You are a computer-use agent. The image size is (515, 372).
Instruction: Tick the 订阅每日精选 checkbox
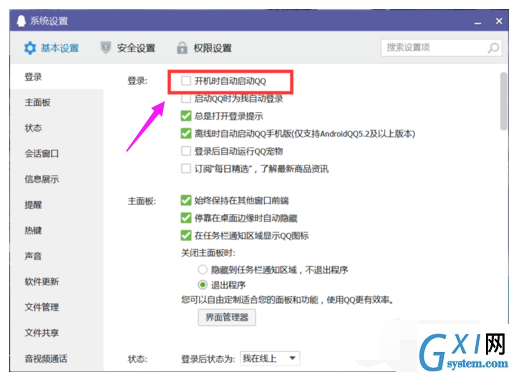pos(186,169)
